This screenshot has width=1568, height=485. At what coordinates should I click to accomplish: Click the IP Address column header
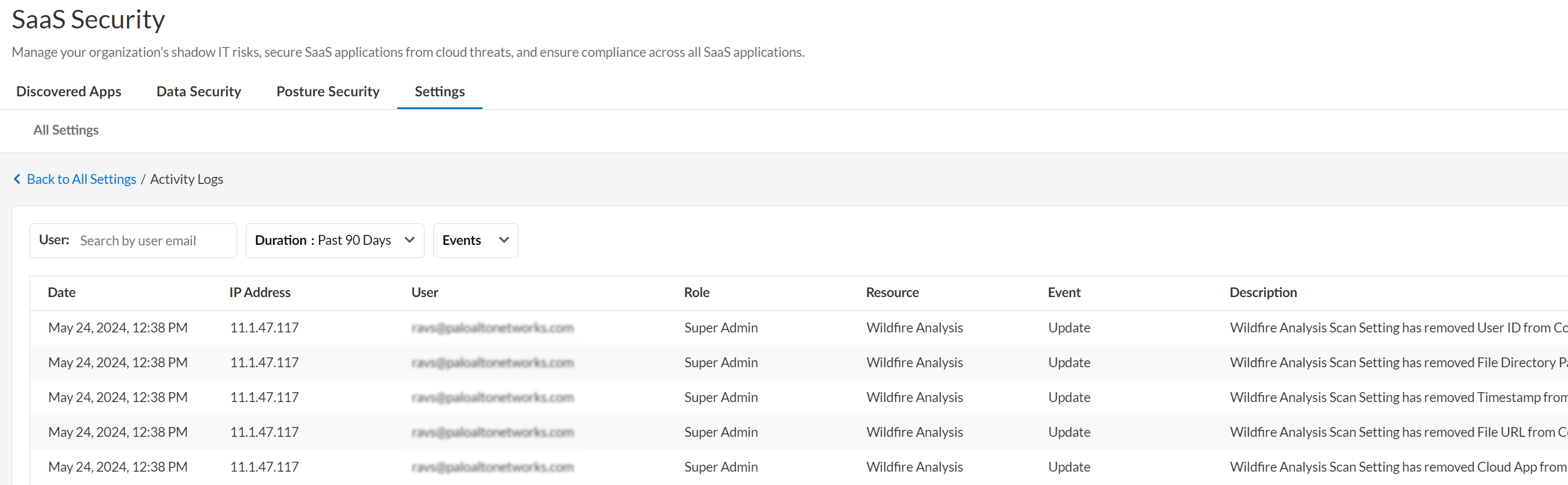click(x=260, y=292)
